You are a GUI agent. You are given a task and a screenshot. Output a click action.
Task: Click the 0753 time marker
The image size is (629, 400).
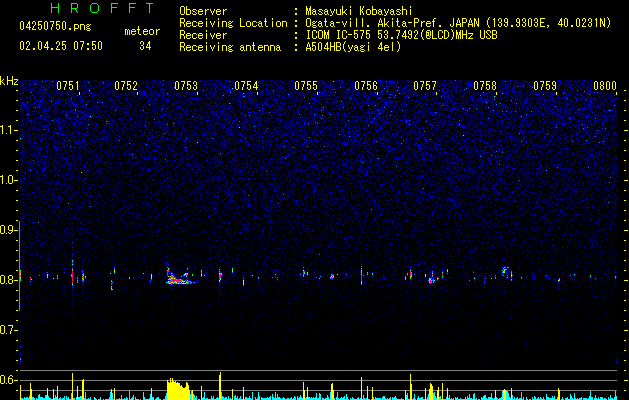pos(186,86)
